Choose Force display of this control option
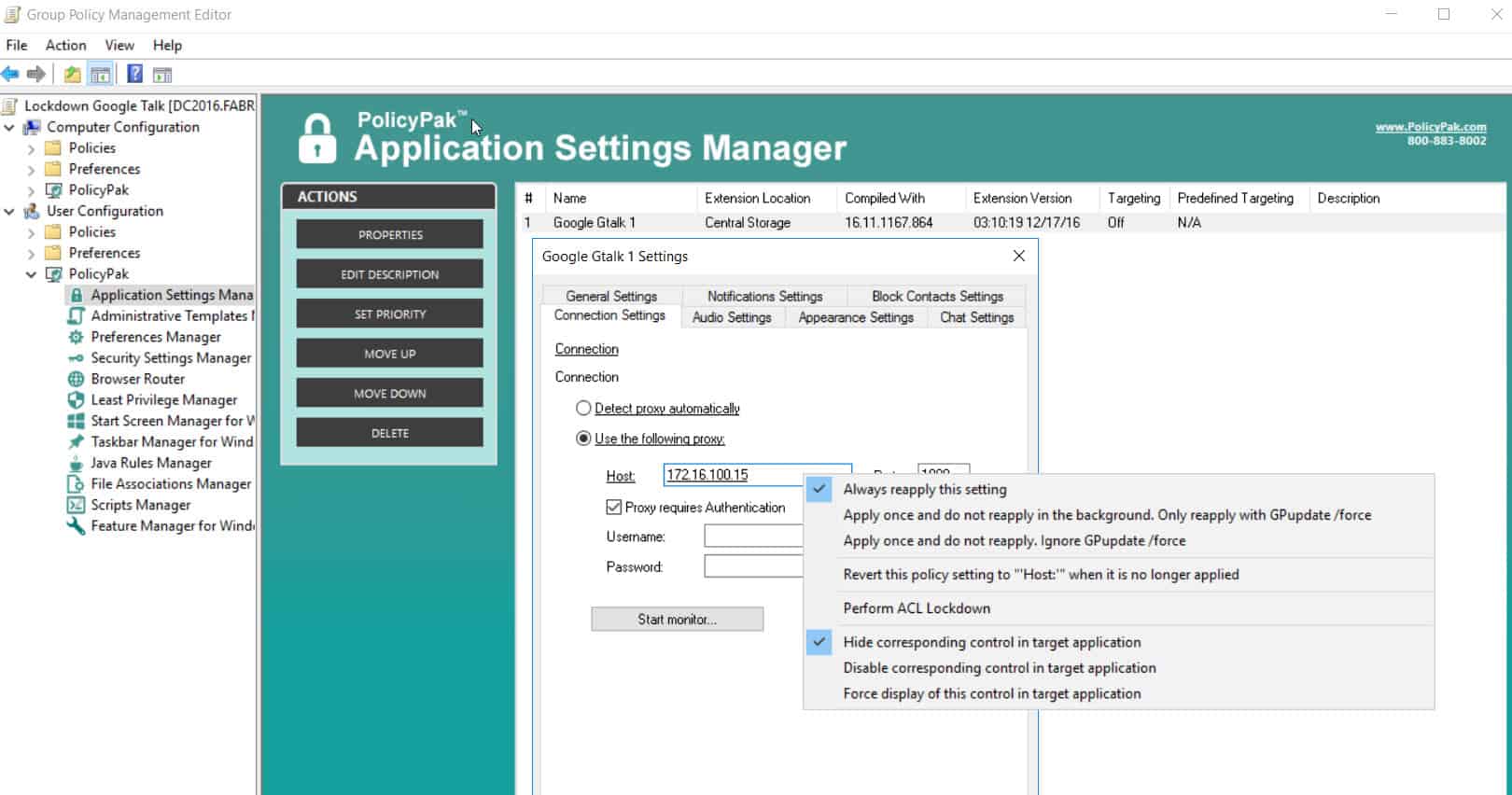 (1118, 693)
